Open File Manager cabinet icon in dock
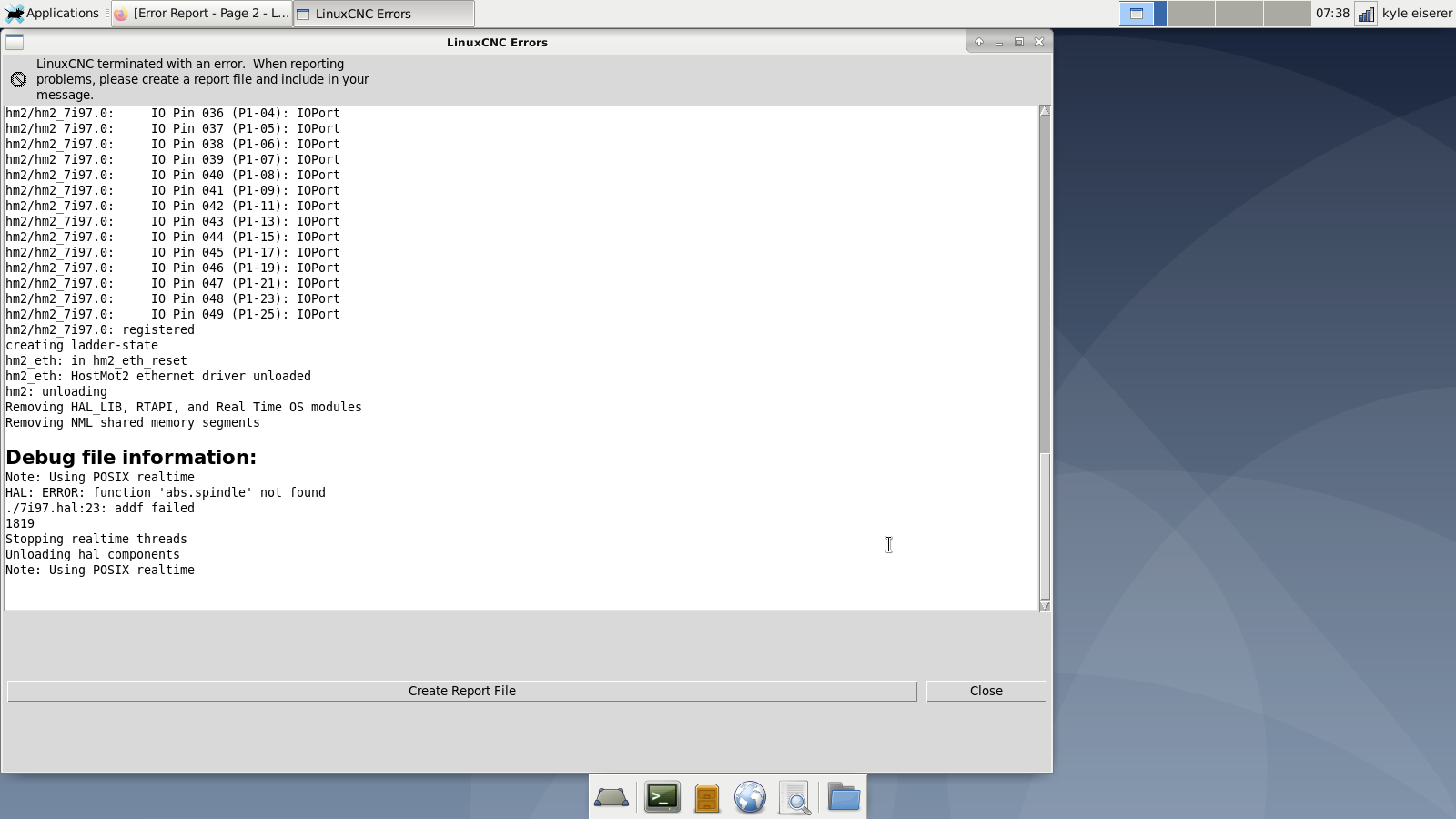The width and height of the screenshot is (1456, 819). point(707,797)
